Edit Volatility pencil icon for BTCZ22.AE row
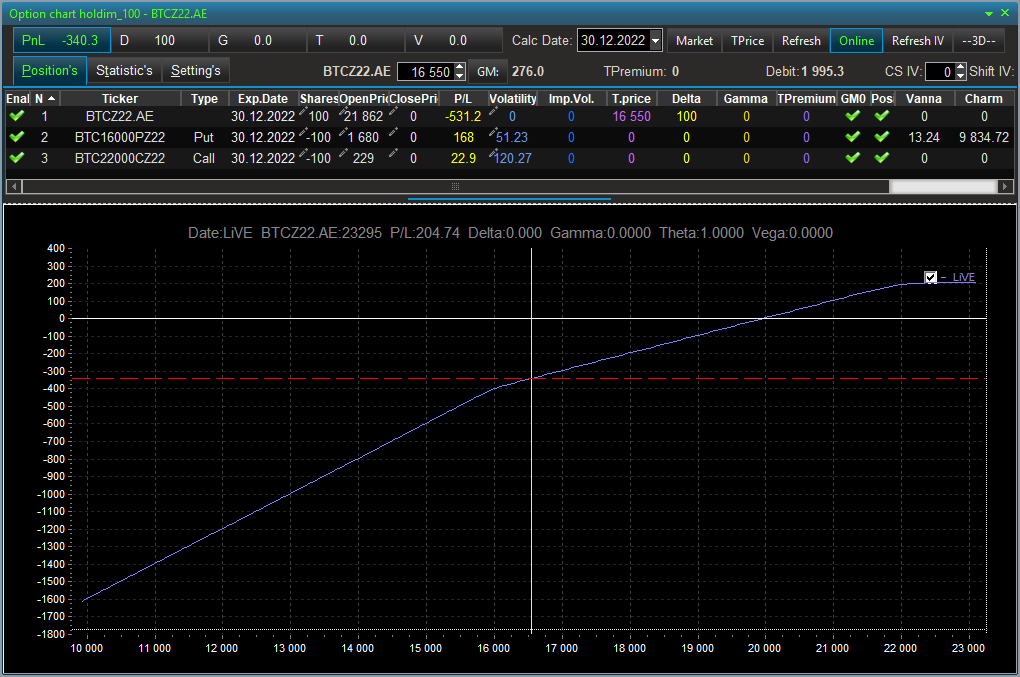Image resolution: width=1020 pixels, height=677 pixels. [493, 112]
